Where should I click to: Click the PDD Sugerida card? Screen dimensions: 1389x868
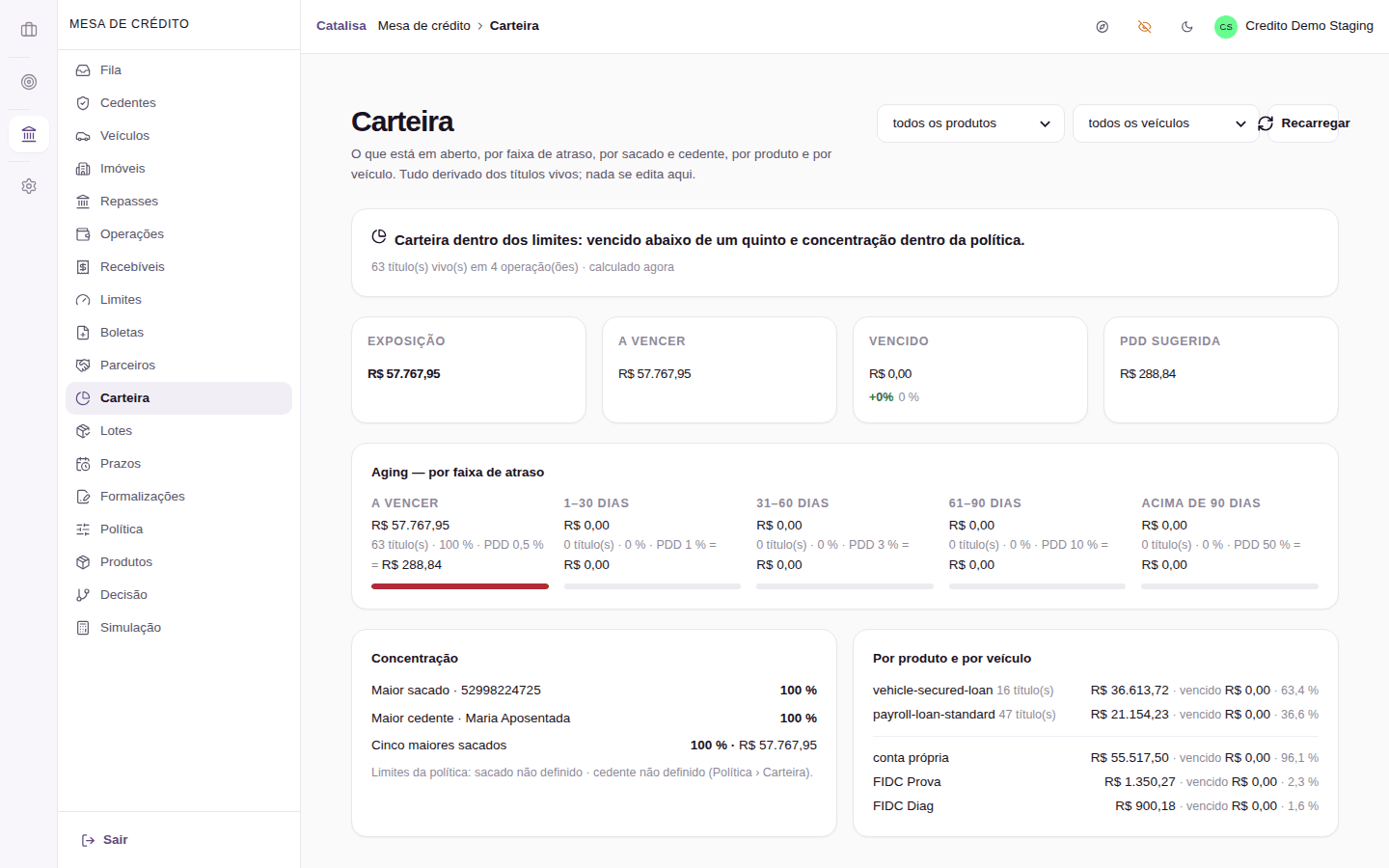(x=1221, y=369)
